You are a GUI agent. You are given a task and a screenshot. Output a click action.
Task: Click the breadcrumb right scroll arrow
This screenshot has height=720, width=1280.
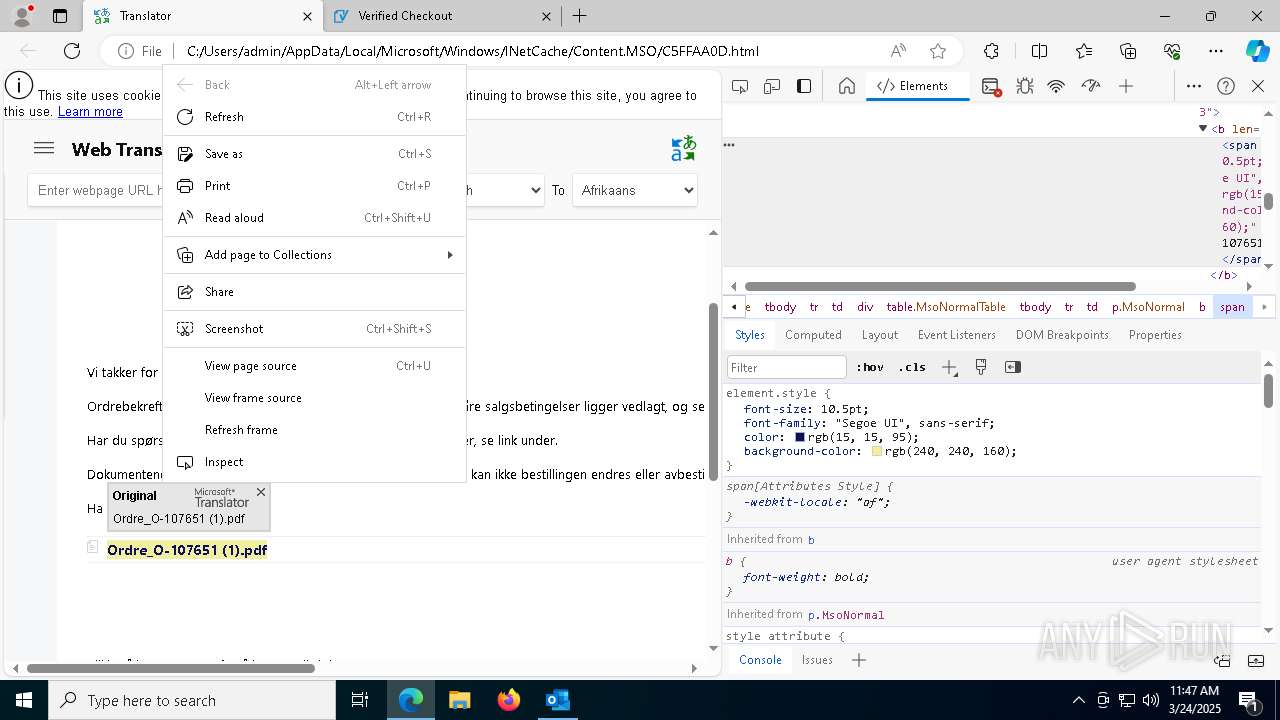1264,307
